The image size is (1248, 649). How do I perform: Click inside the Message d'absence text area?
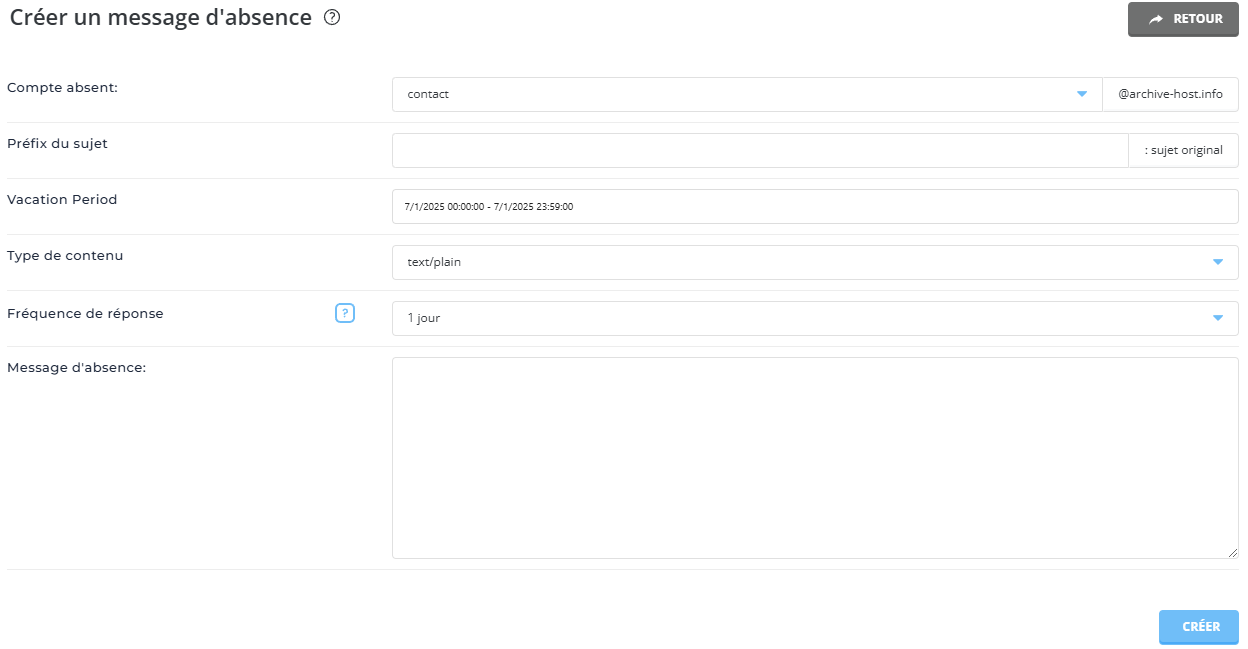pos(814,457)
